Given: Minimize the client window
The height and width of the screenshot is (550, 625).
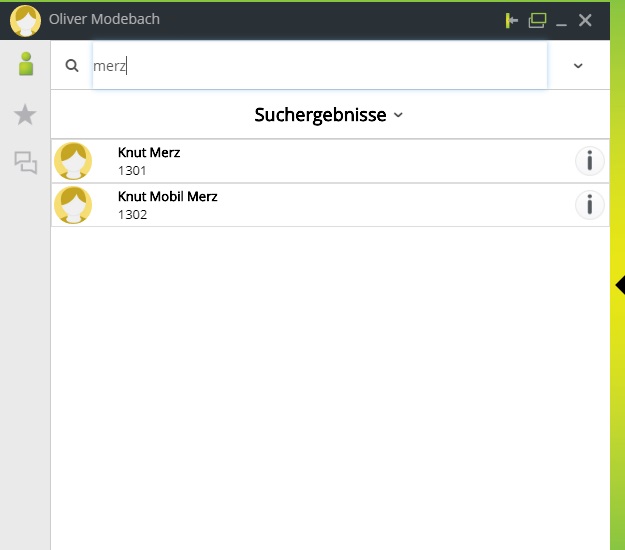Looking at the screenshot, I should [562, 20].
